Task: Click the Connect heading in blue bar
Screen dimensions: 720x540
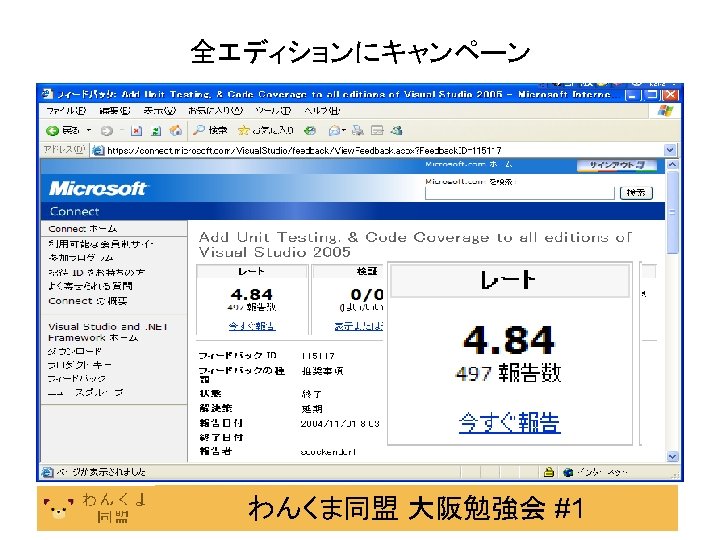Action: (x=74, y=211)
